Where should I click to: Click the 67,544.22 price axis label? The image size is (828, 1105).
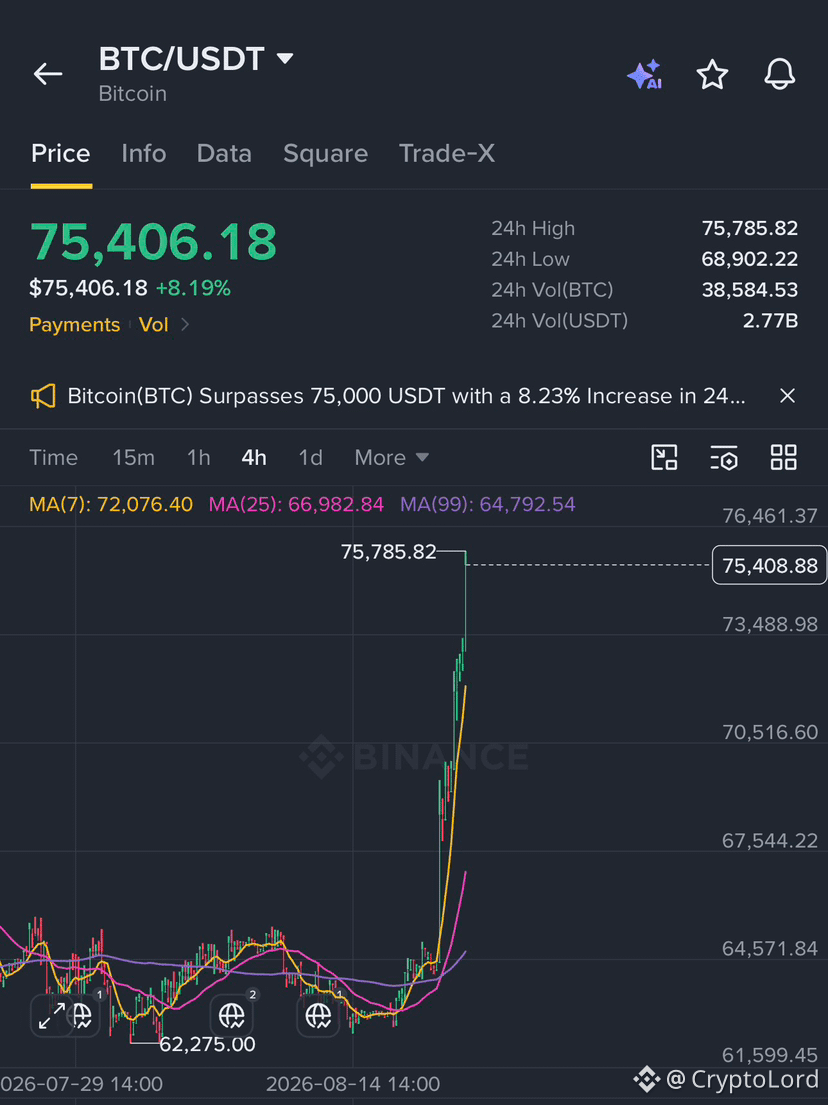pos(770,841)
